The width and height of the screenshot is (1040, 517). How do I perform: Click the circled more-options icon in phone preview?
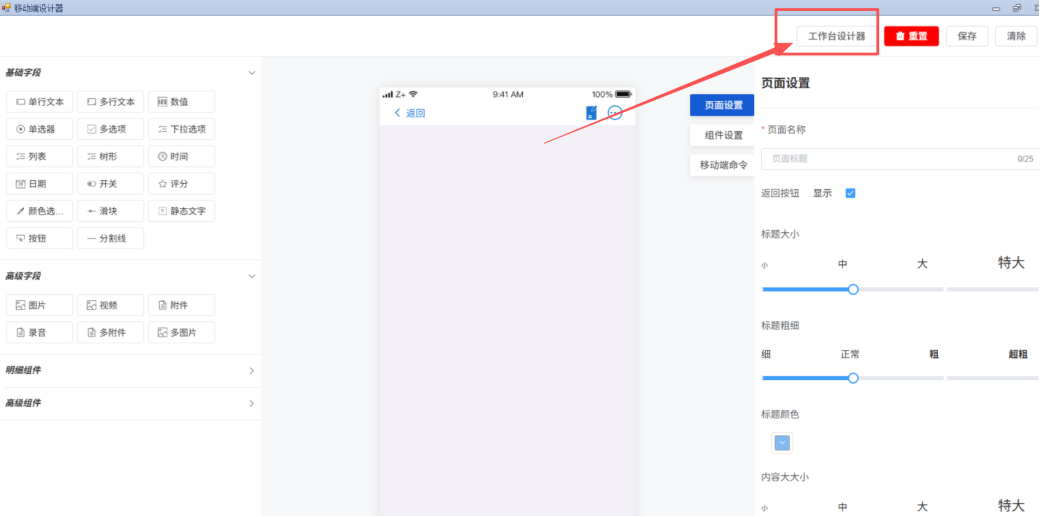[x=615, y=113]
